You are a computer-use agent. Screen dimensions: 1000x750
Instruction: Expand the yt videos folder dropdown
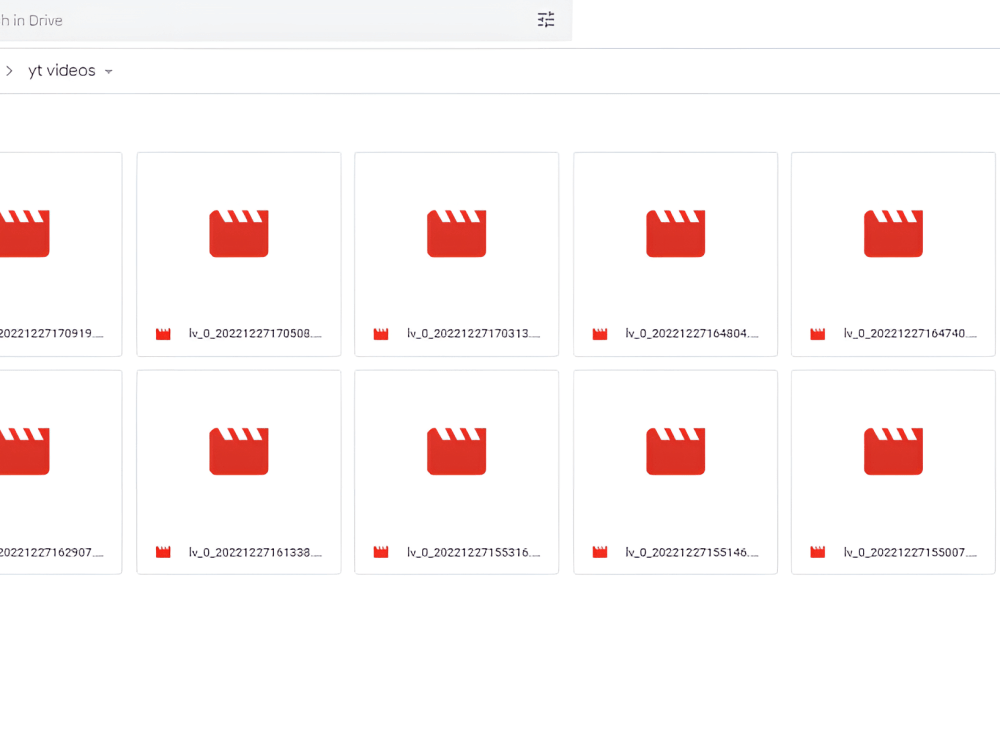[108, 71]
